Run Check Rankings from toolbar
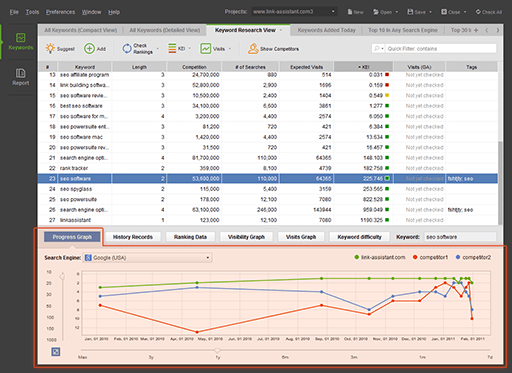512x373 pixels. point(137,49)
